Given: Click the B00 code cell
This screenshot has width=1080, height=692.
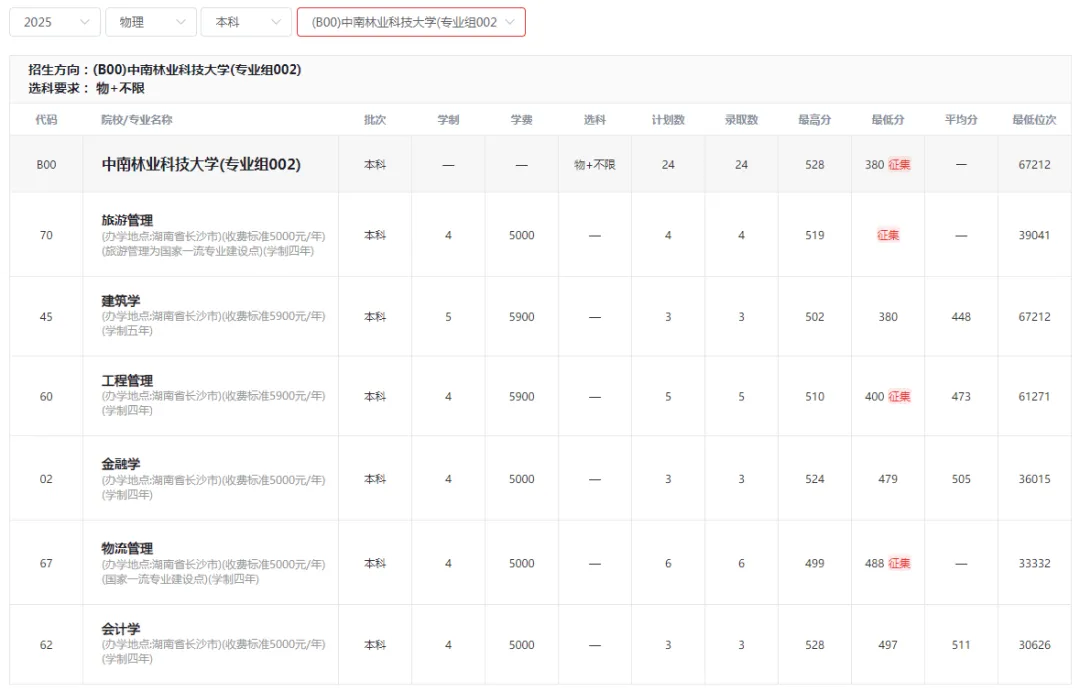Looking at the screenshot, I should tap(46, 165).
